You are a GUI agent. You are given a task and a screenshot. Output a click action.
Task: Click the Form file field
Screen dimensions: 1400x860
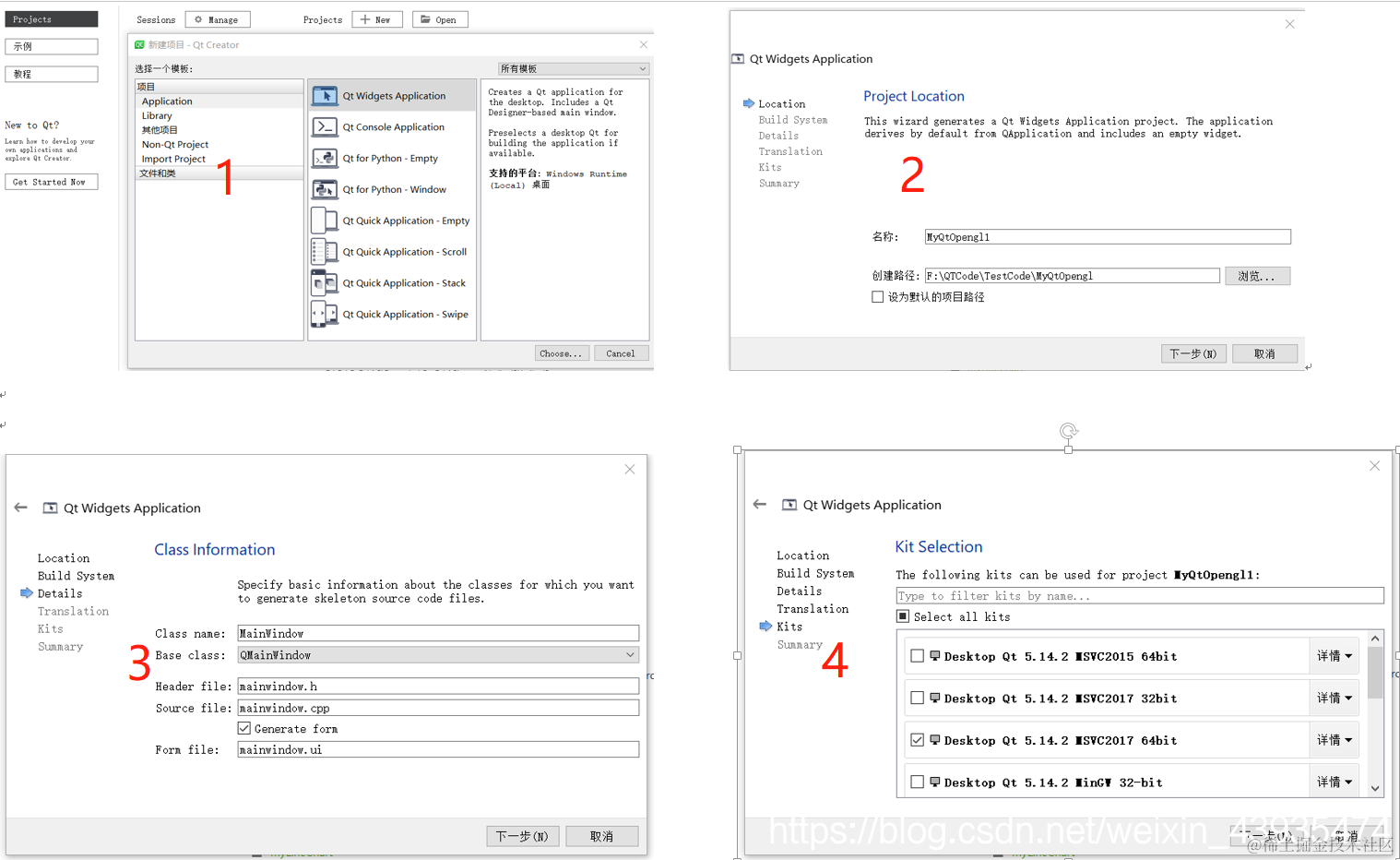(x=438, y=749)
